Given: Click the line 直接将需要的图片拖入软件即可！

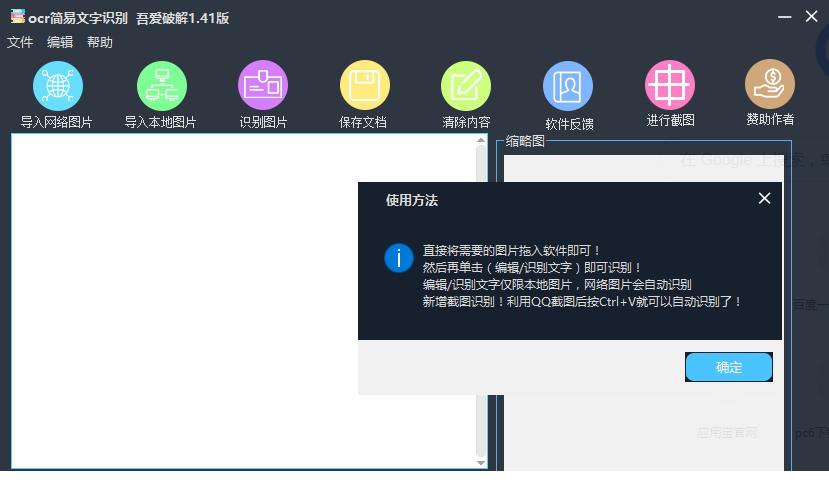Looking at the screenshot, I should pyautogui.click(x=511, y=251).
